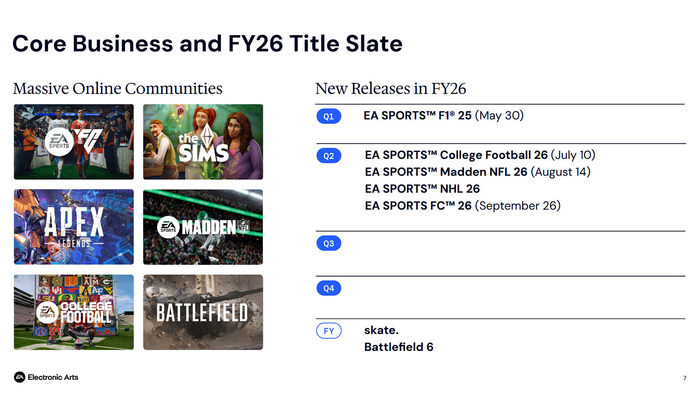The image size is (700, 394).
Task: Open the College Football thumbnail
Action: (74, 312)
